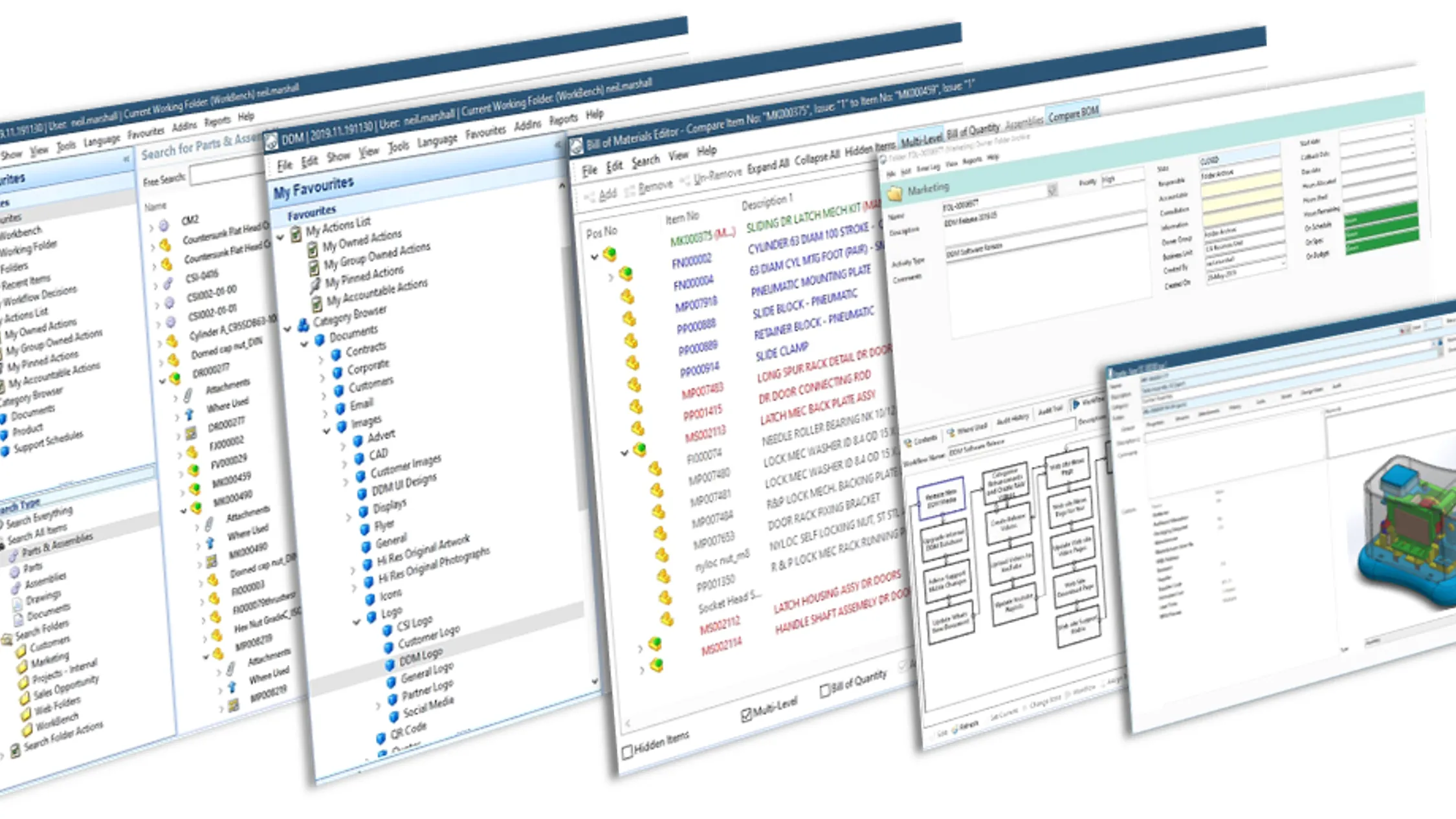Click My Actions List clipboard icon in Favourites
This screenshot has height=819, width=1456.
pyautogui.click(x=296, y=235)
